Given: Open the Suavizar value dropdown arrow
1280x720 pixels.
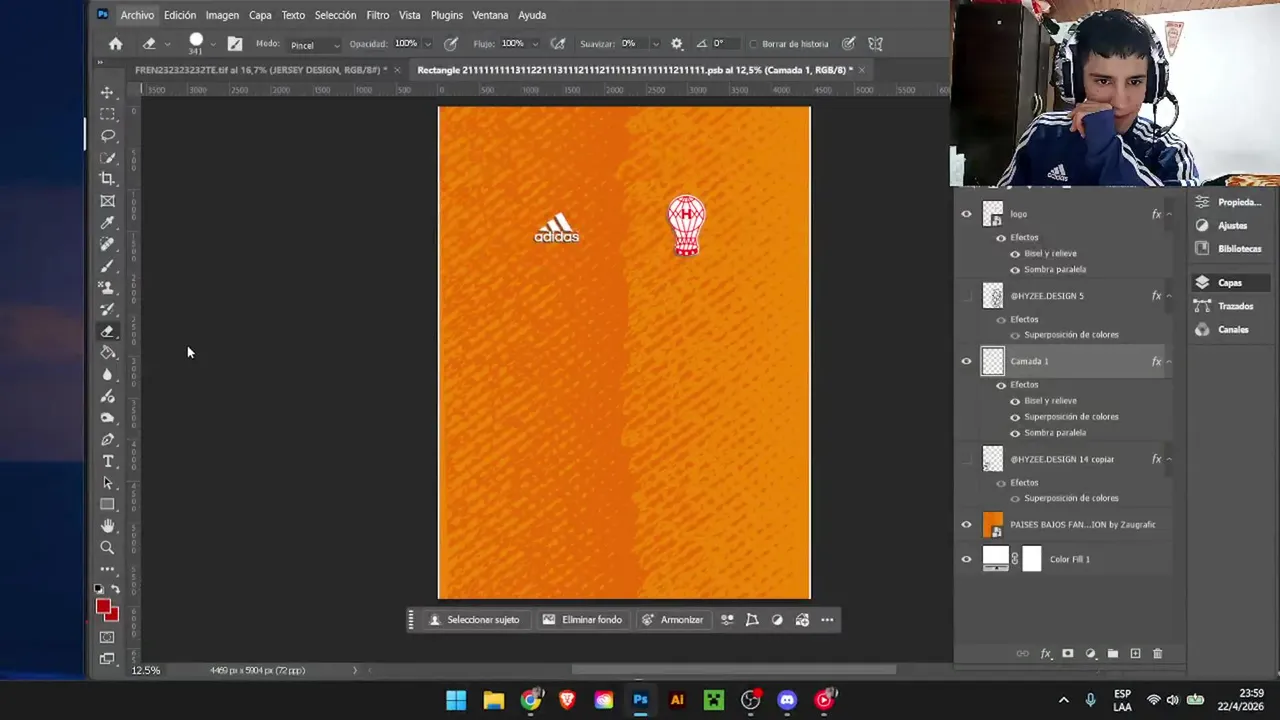Looking at the screenshot, I should coord(655,44).
